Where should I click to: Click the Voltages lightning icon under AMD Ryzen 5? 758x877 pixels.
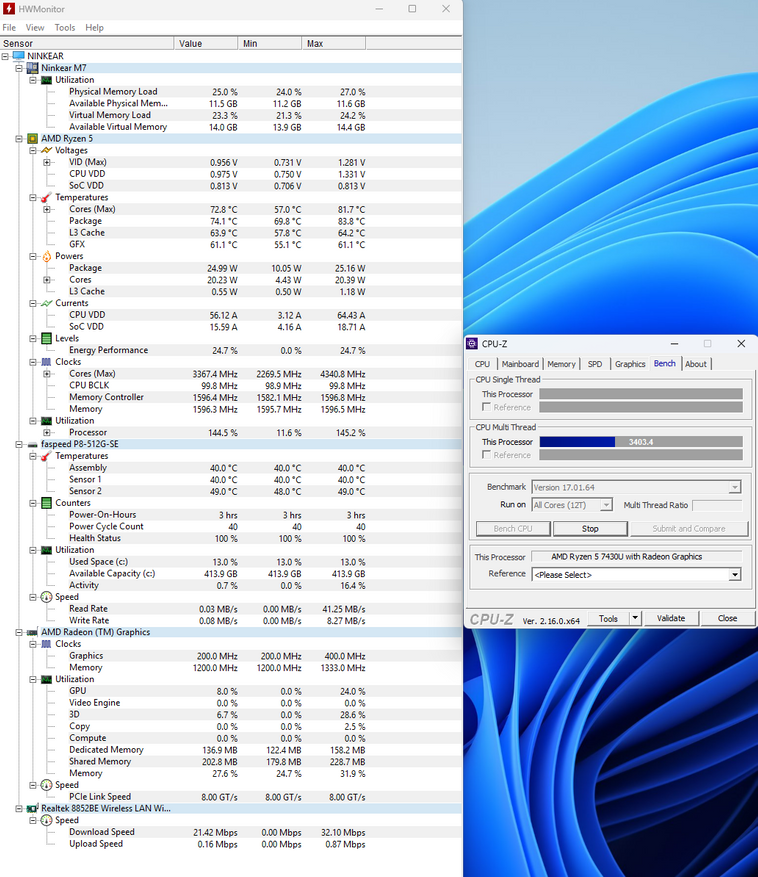[x=46, y=150]
